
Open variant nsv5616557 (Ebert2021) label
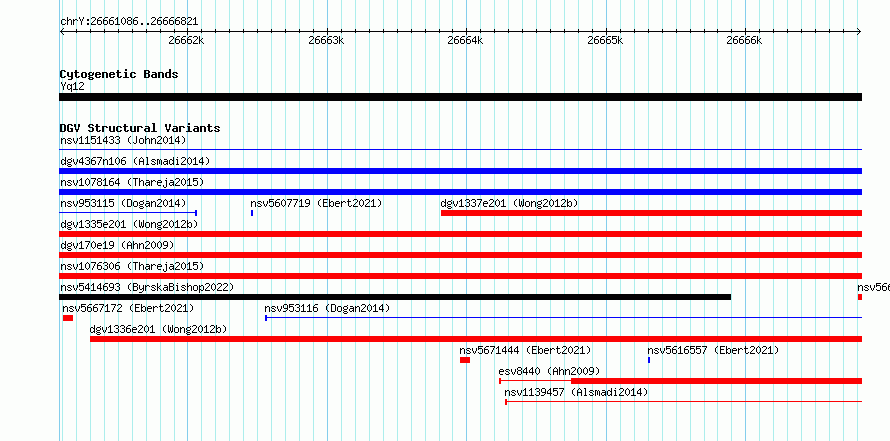point(713,350)
